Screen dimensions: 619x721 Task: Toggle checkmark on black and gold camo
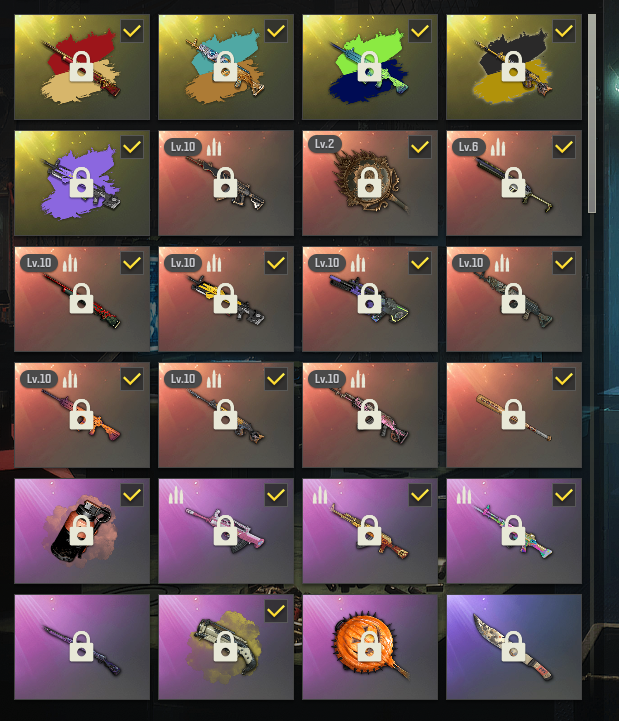tap(564, 31)
